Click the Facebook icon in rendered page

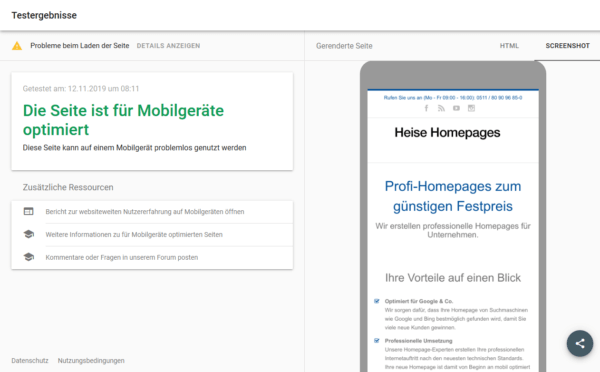point(426,108)
